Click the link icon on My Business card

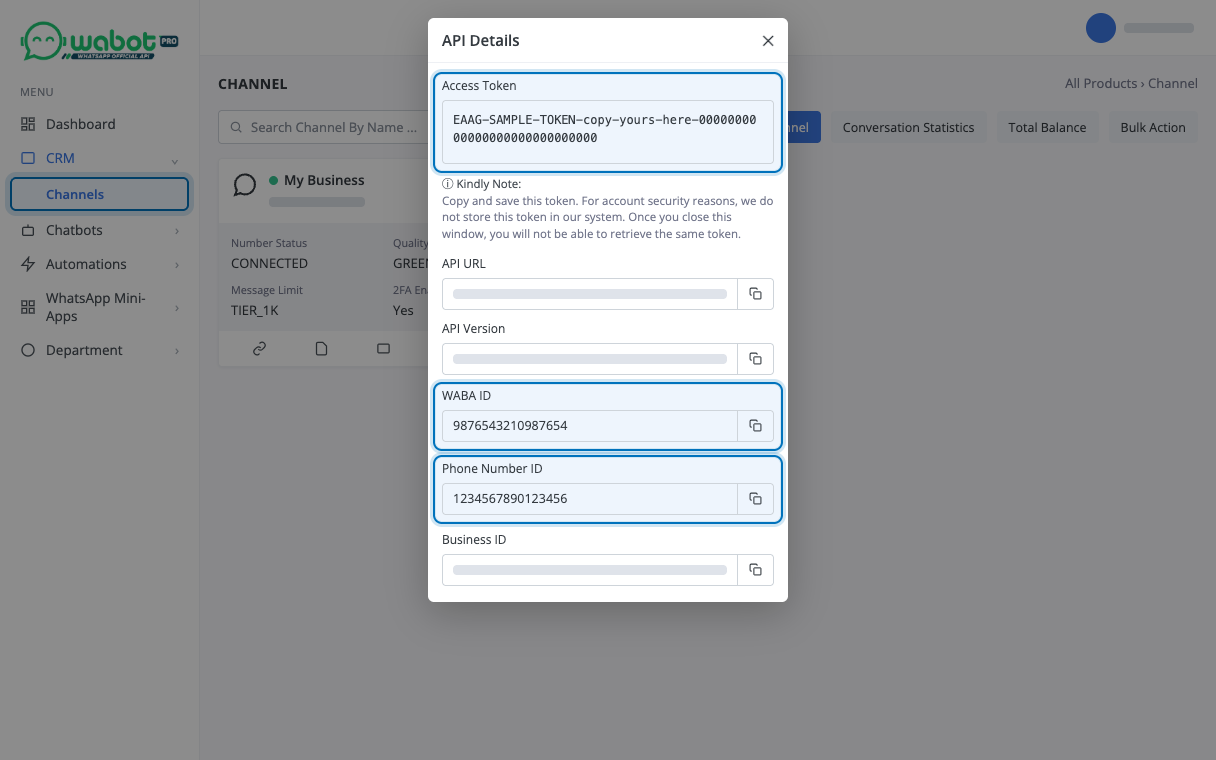259,349
